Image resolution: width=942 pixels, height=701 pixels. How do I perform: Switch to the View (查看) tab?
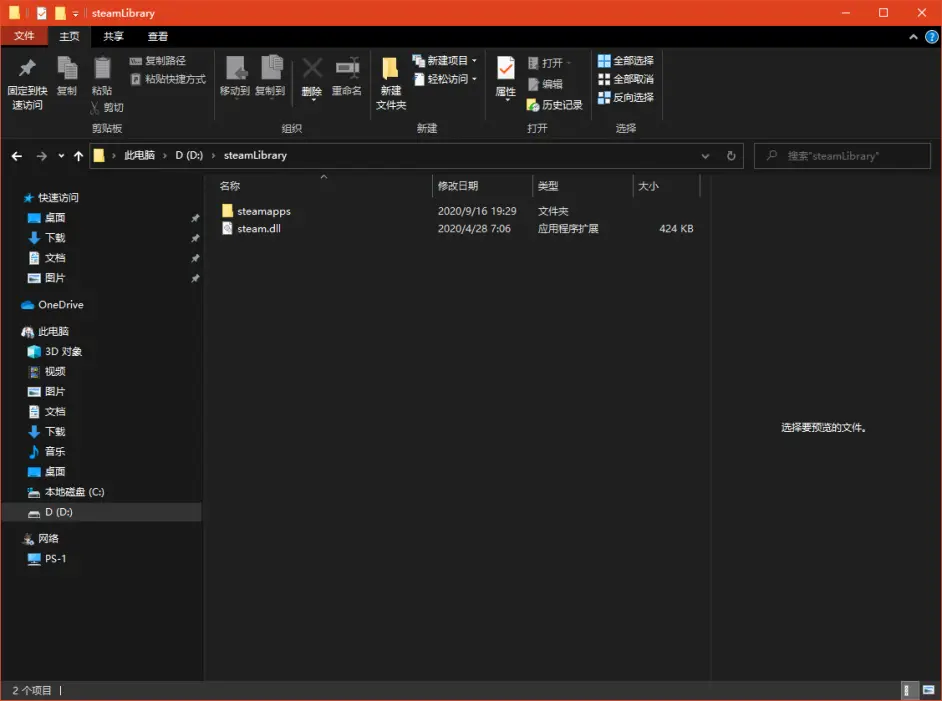[x=158, y=37]
